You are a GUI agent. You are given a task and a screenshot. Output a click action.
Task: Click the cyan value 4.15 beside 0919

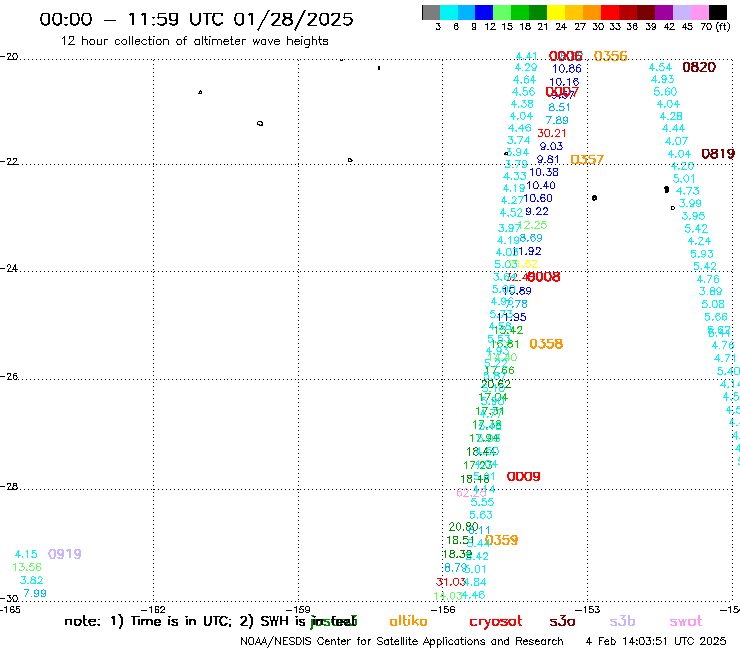(x=26, y=554)
